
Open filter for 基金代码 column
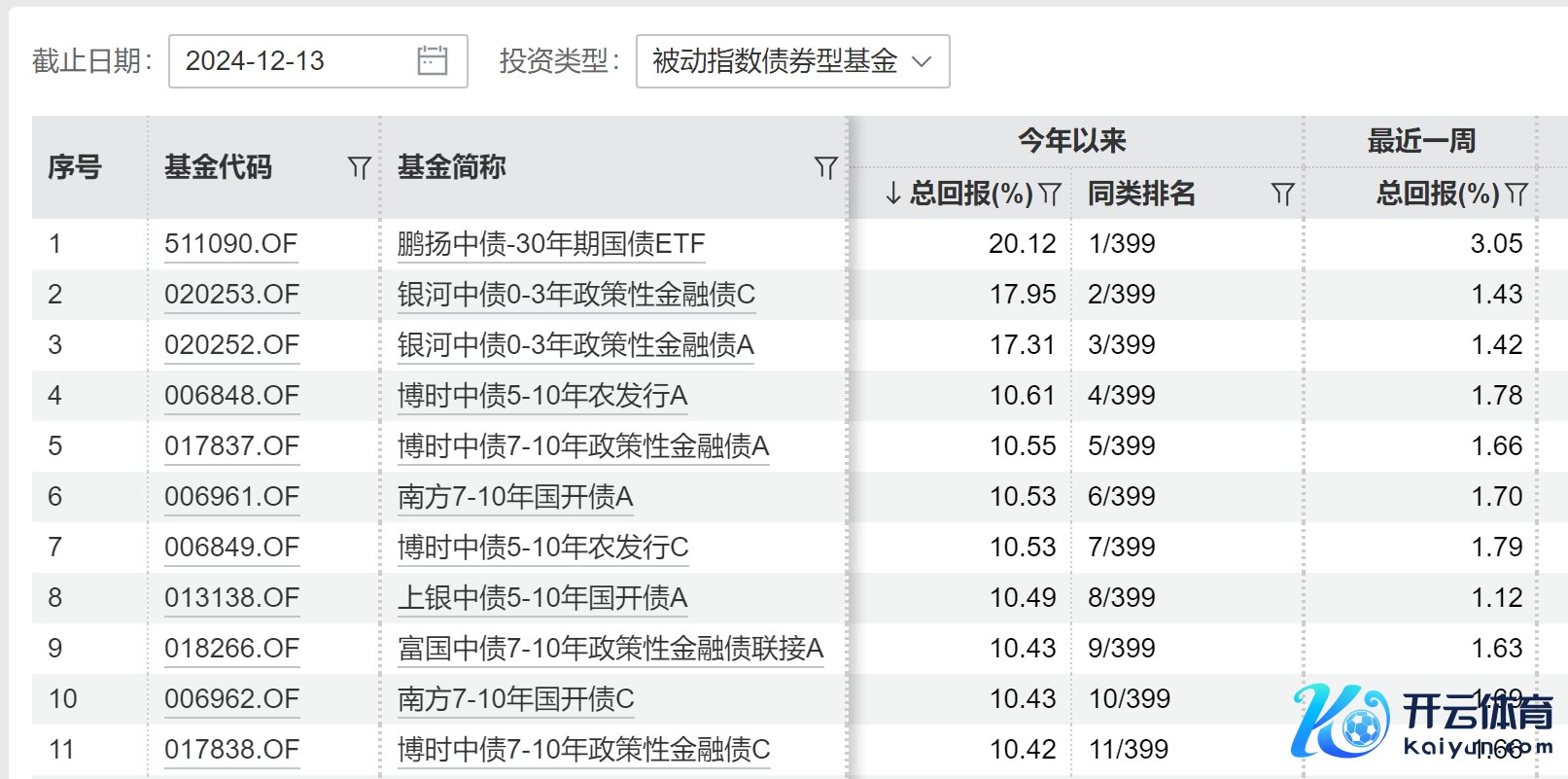(x=359, y=167)
